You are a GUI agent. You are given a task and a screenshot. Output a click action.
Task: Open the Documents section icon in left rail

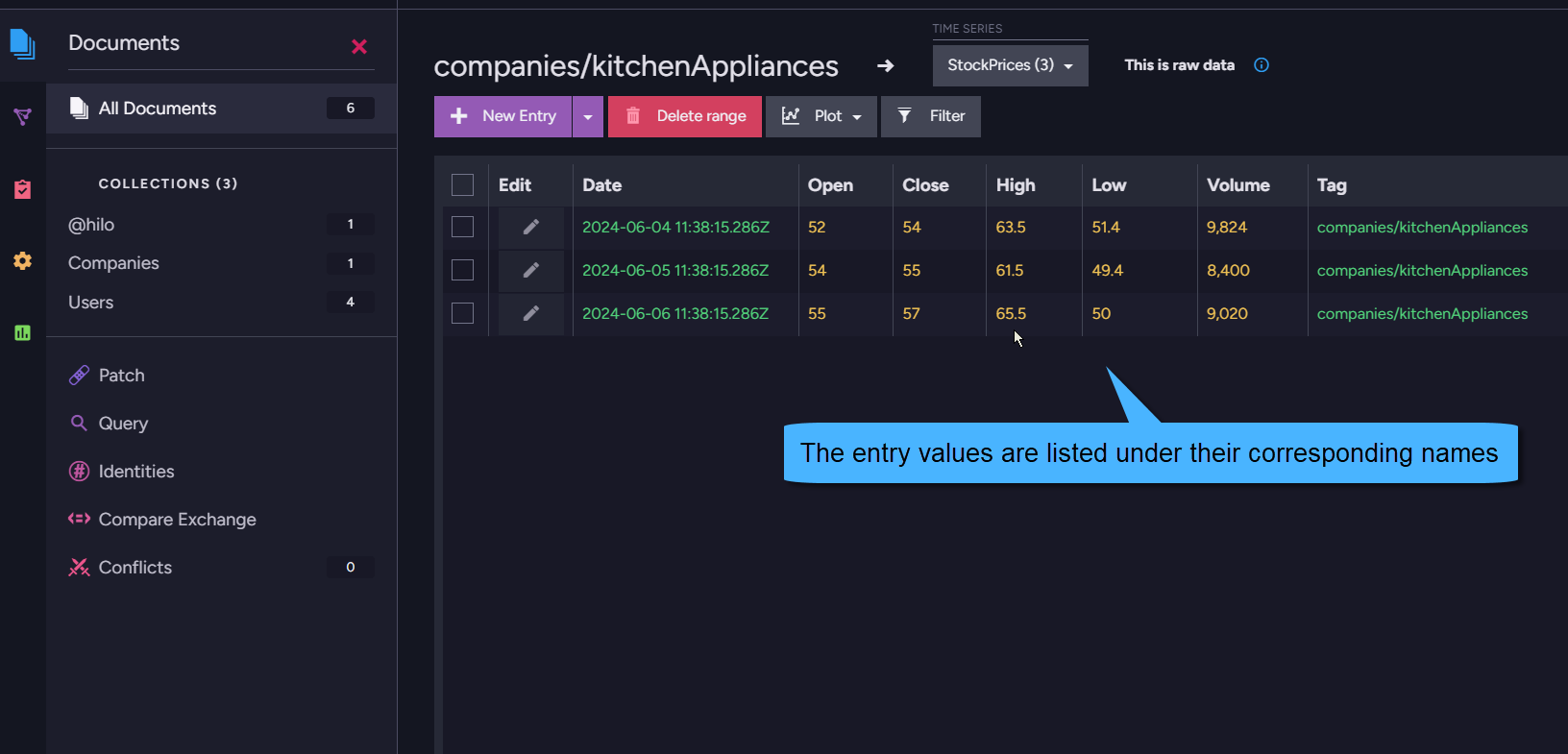22,44
